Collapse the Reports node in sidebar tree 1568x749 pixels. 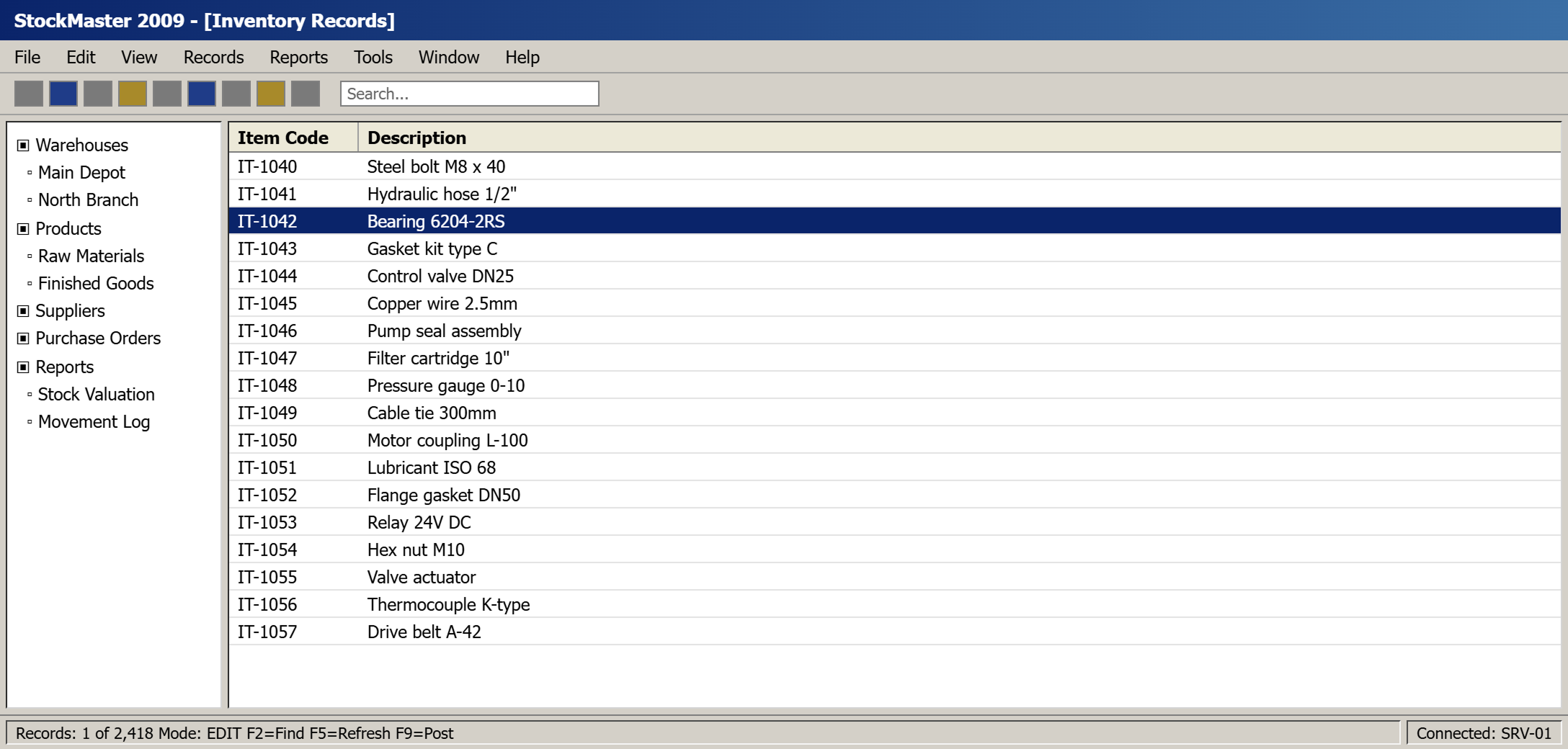click(x=23, y=367)
